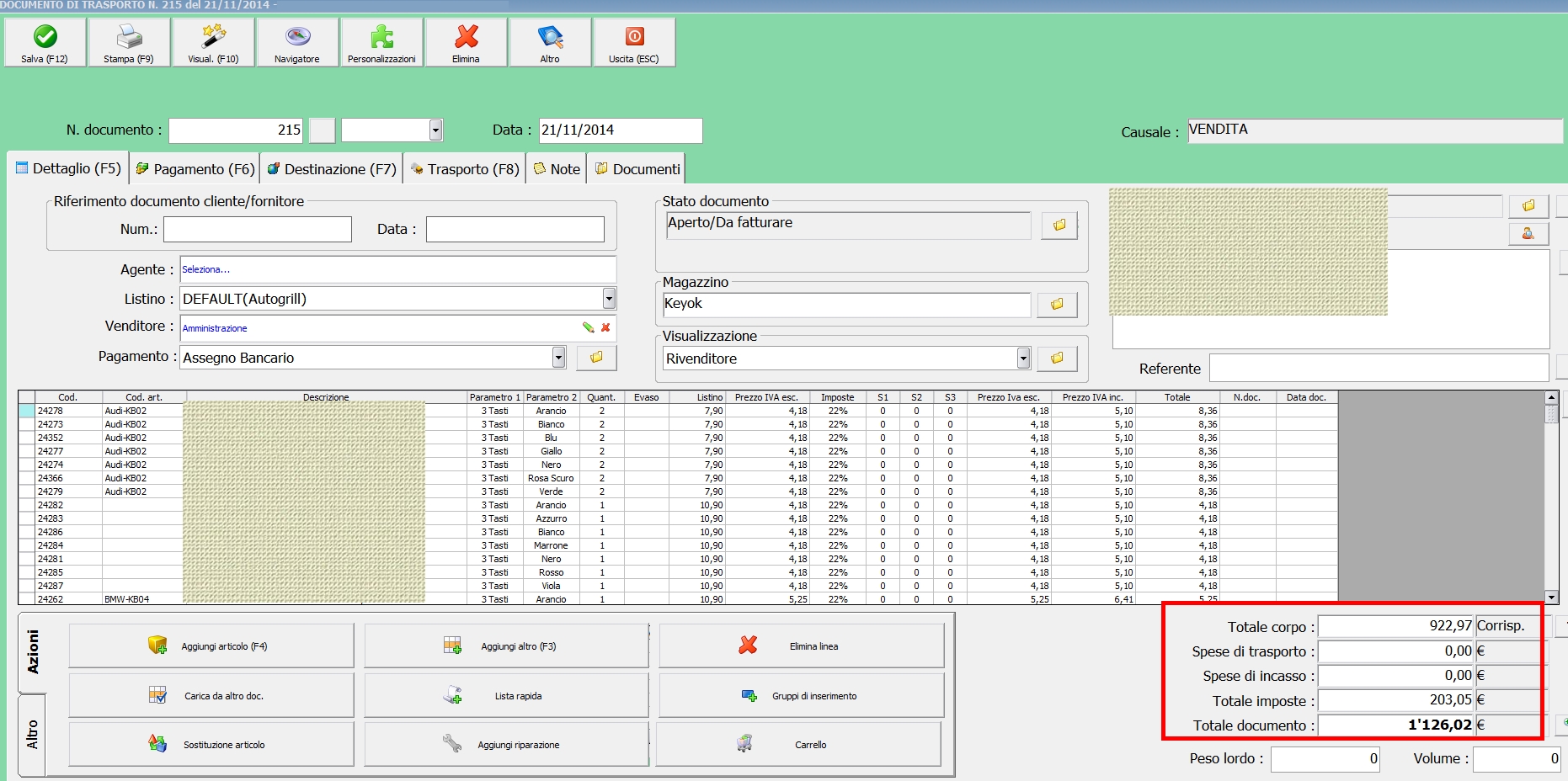Select the Azioni side tab
This screenshot has height=781, width=1568.
coord(32,652)
